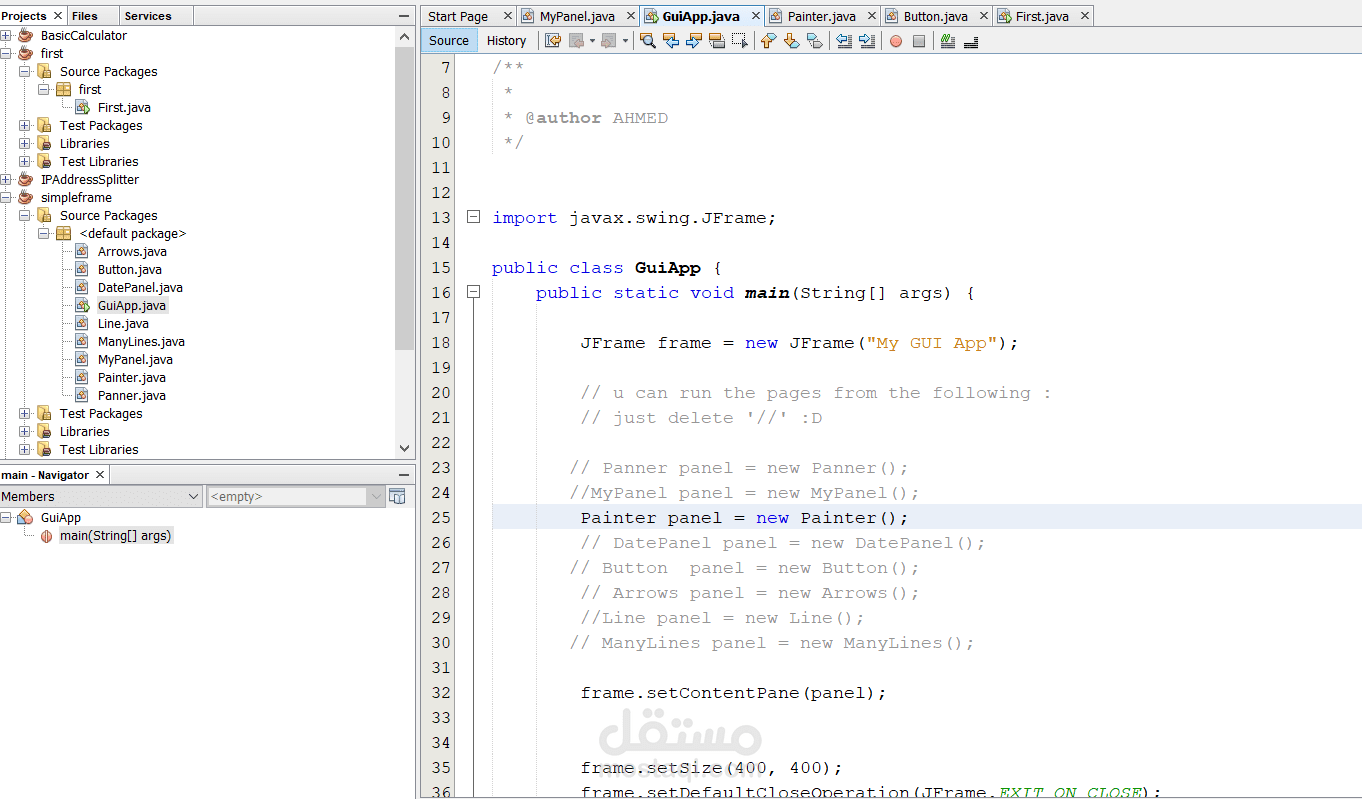Viewport: 1362px width, 799px height.
Task: Collapse GuiApp node in Navigator
Action: [x=6, y=517]
